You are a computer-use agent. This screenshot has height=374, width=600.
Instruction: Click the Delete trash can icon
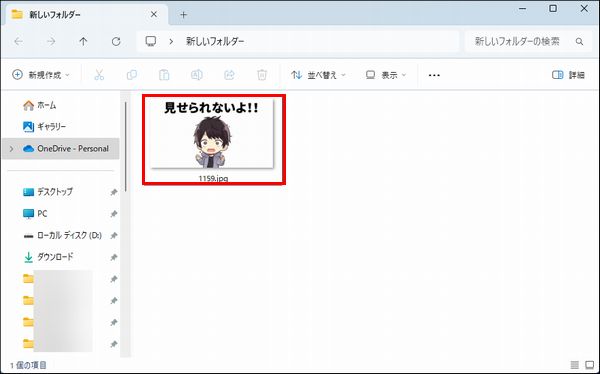click(x=262, y=75)
